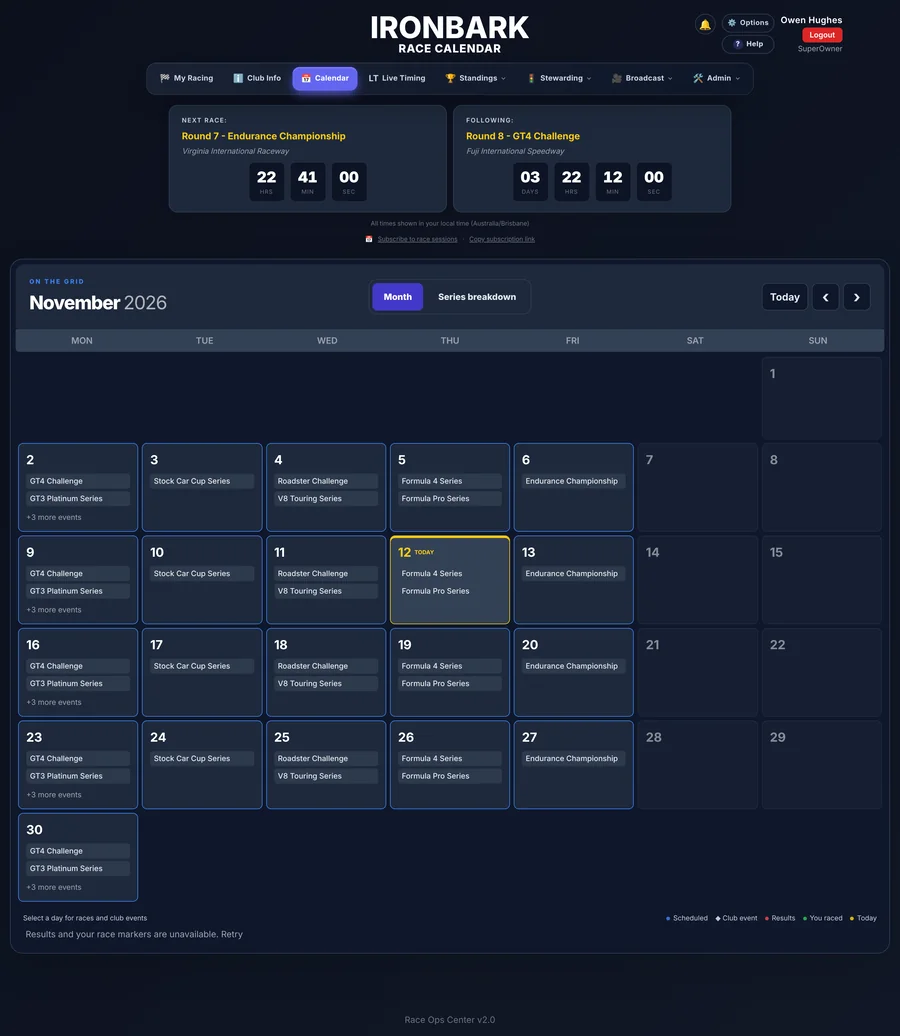
Task: Open the notifications bell
Action: point(705,25)
